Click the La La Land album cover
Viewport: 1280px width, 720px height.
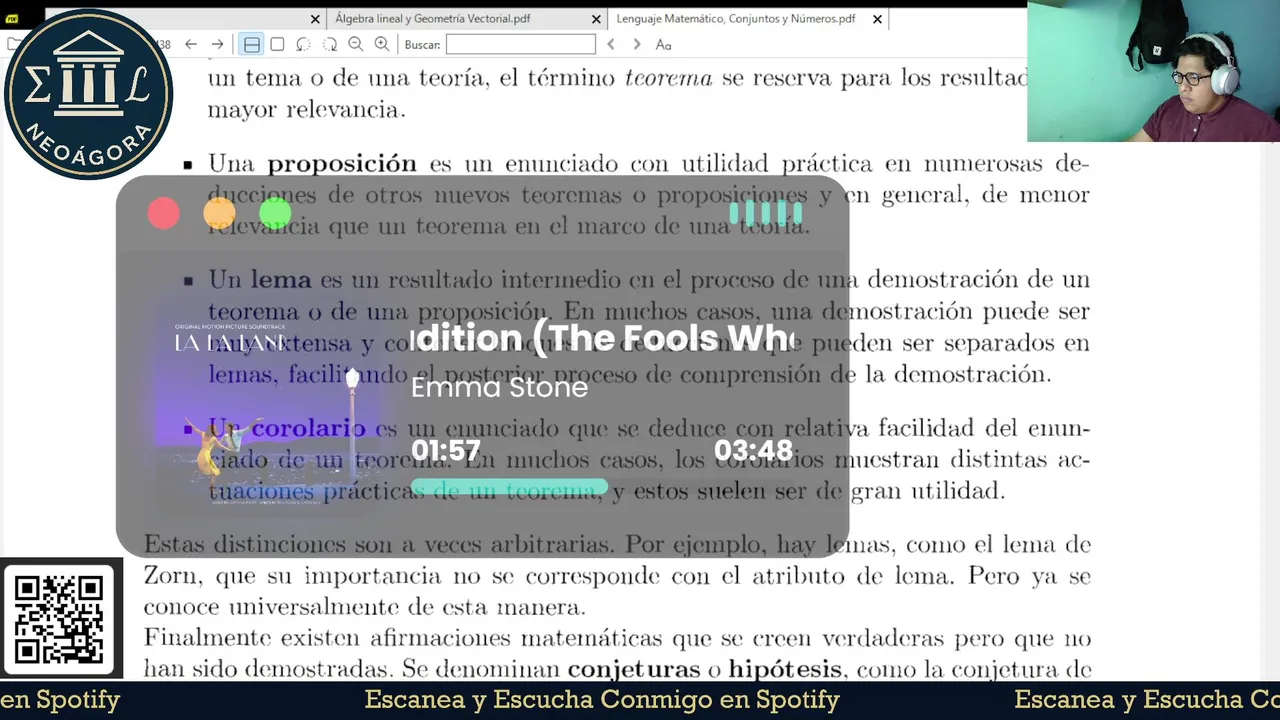click(264, 412)
